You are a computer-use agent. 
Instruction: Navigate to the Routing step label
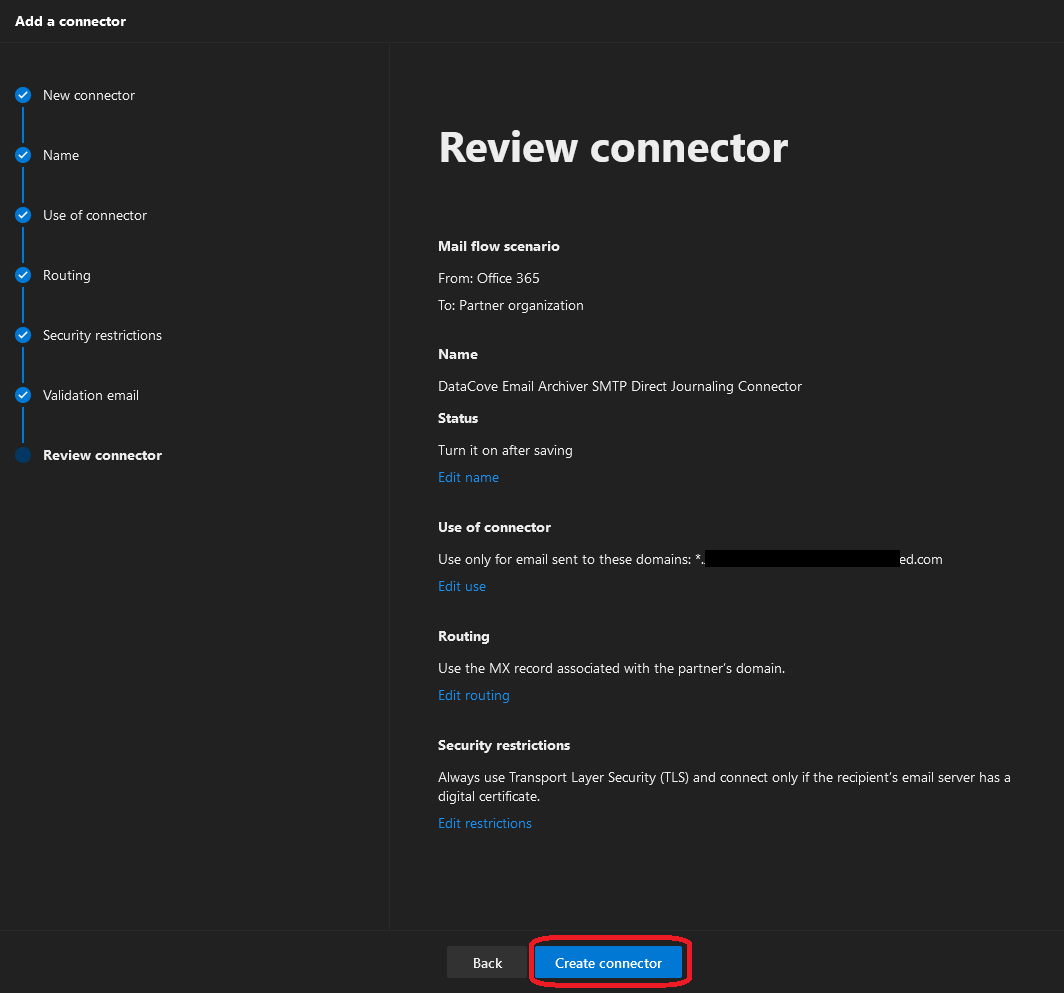pyautogui.click(x=67, y=275)
